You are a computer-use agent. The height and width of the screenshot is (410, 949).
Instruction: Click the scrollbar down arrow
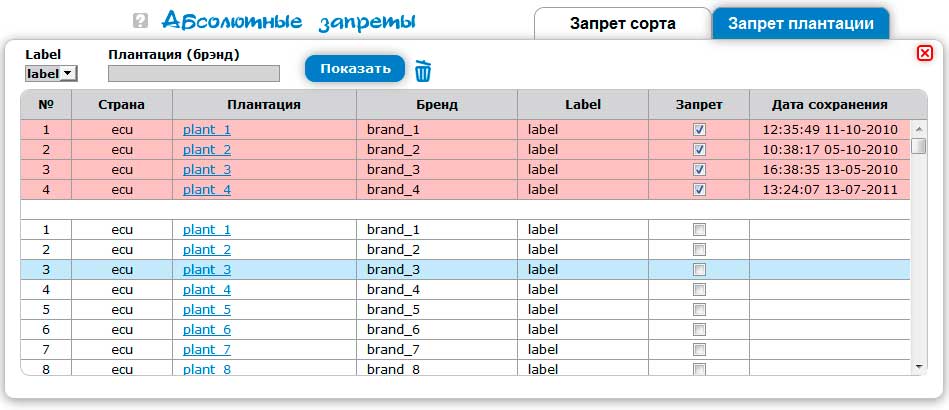click(x=919, y=367)
